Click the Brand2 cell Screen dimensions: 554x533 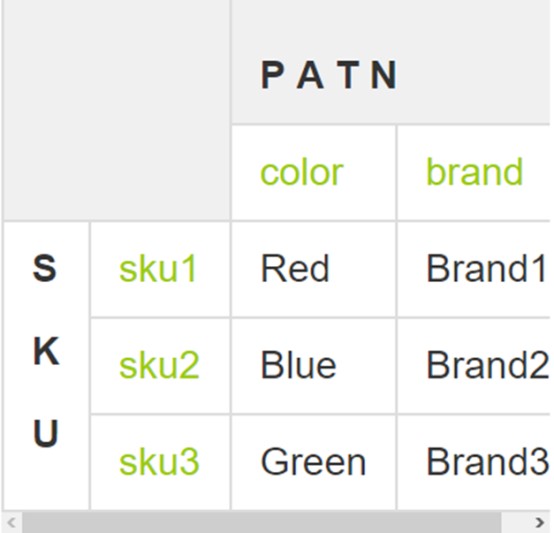pos(488,365)
